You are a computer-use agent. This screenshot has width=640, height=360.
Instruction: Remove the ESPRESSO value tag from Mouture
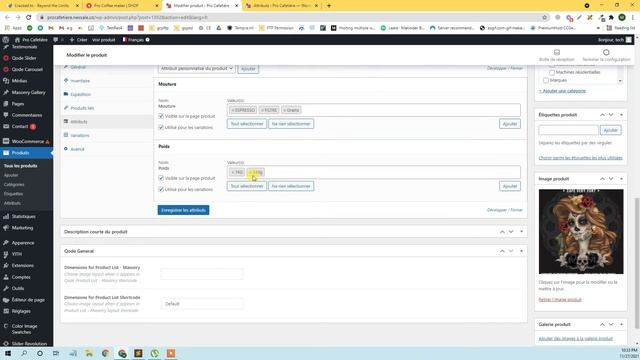(233, 110)
